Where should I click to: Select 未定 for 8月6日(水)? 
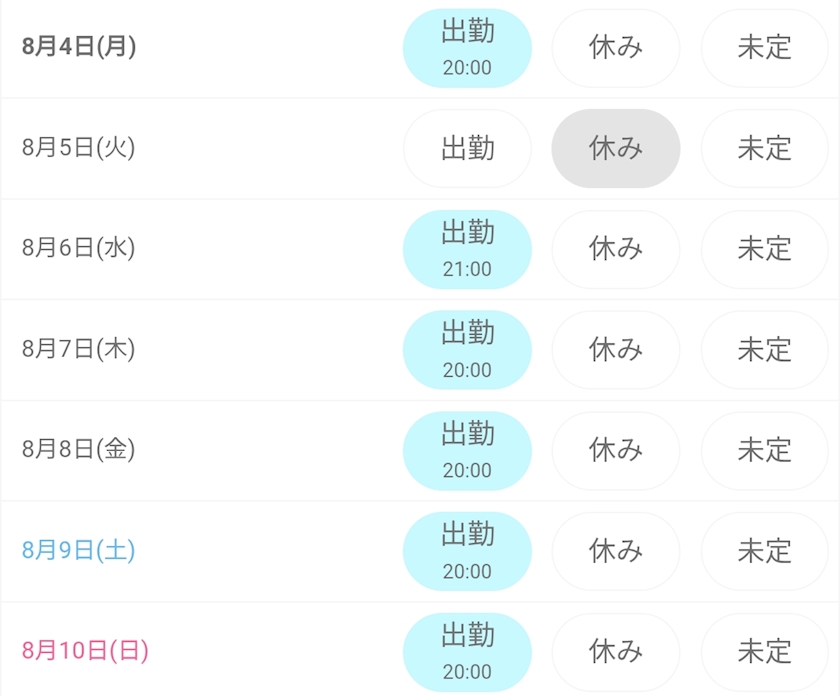pyautogui.click(x=765, y=249)
